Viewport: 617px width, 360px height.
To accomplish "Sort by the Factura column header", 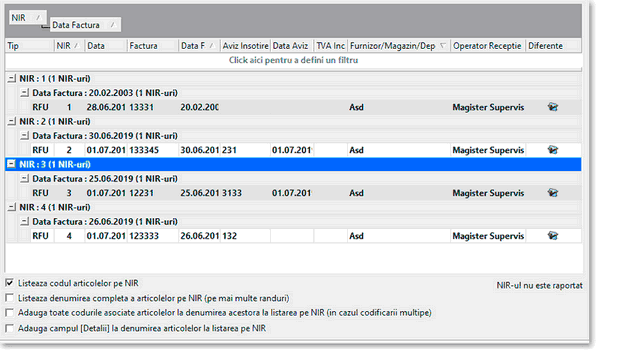I will 153,46.
